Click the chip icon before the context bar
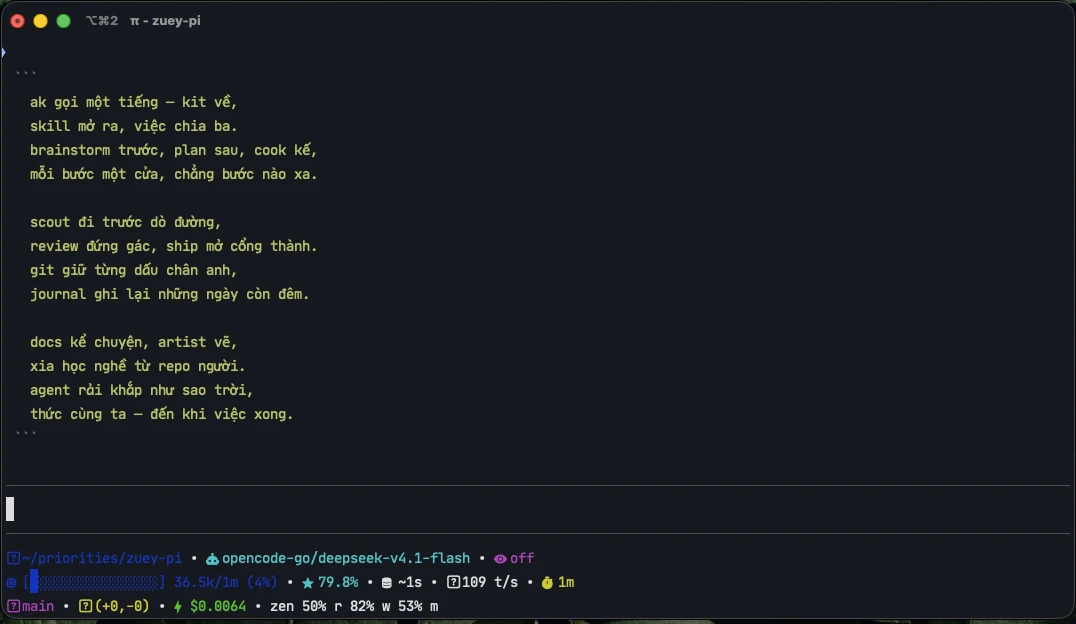The height and width of the screenshot is (624, 1076). 11,583
